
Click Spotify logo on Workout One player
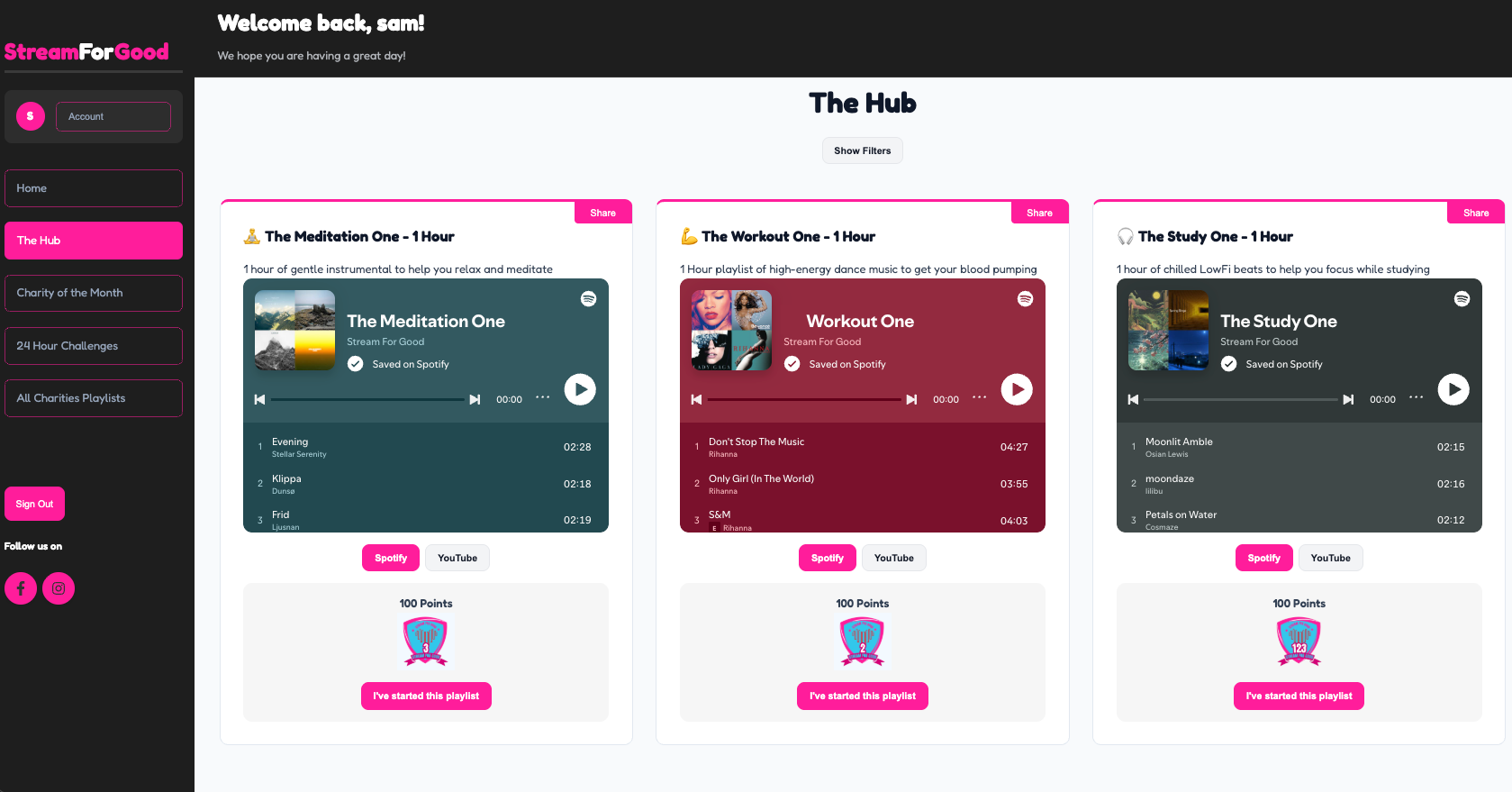click(1025, 298)
